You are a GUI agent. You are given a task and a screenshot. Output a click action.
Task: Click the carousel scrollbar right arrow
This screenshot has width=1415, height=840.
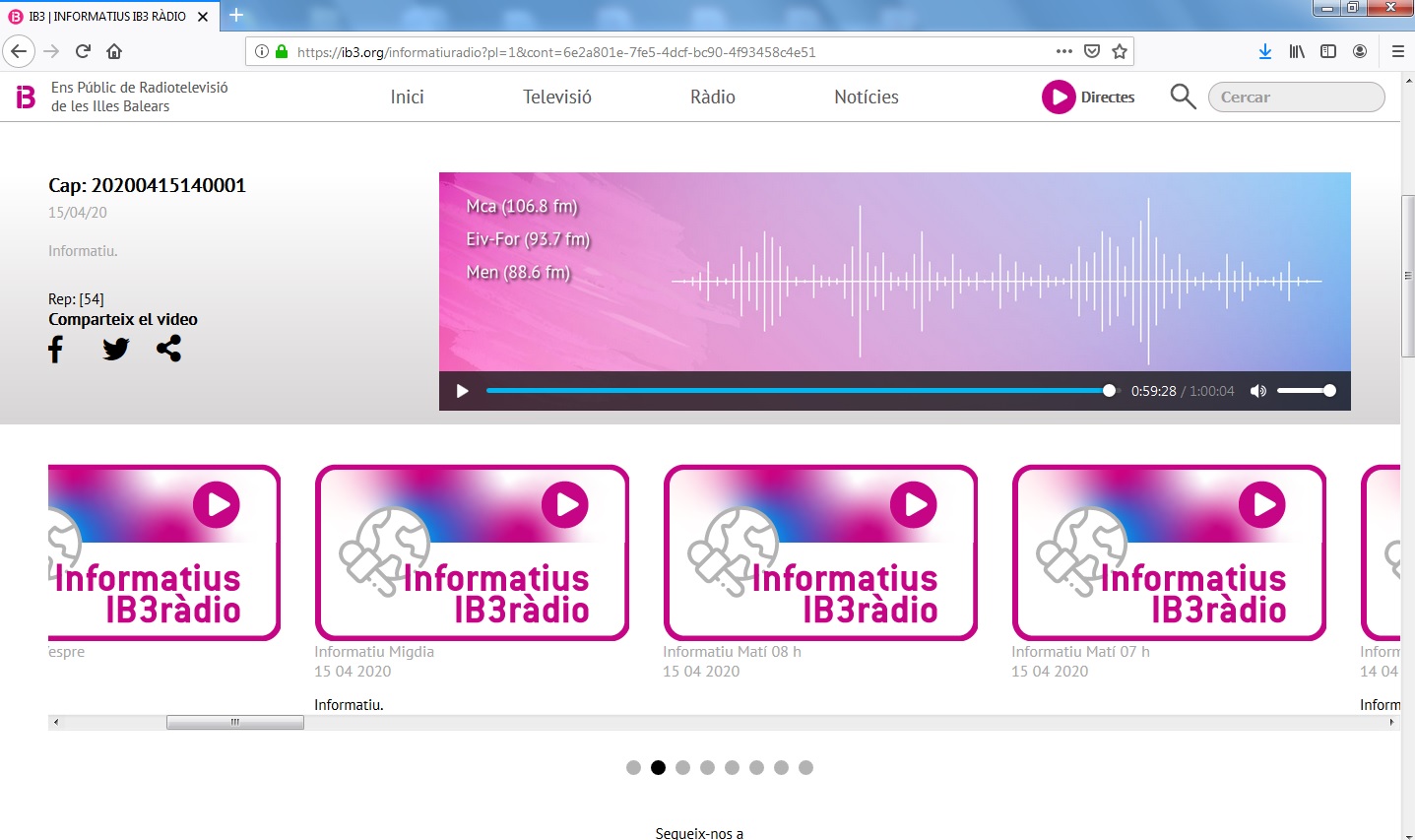click(x=1391, y=723)
